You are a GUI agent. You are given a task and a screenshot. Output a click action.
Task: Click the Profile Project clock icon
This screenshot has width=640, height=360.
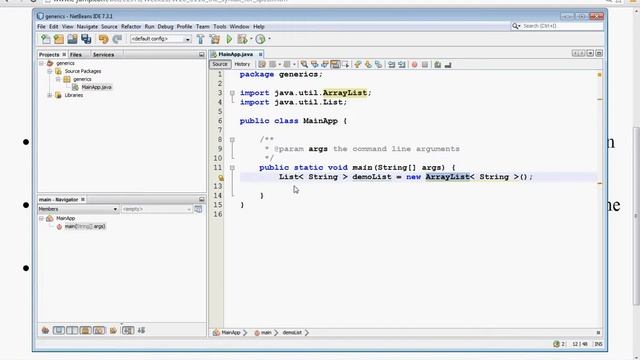tap(260, 39)
